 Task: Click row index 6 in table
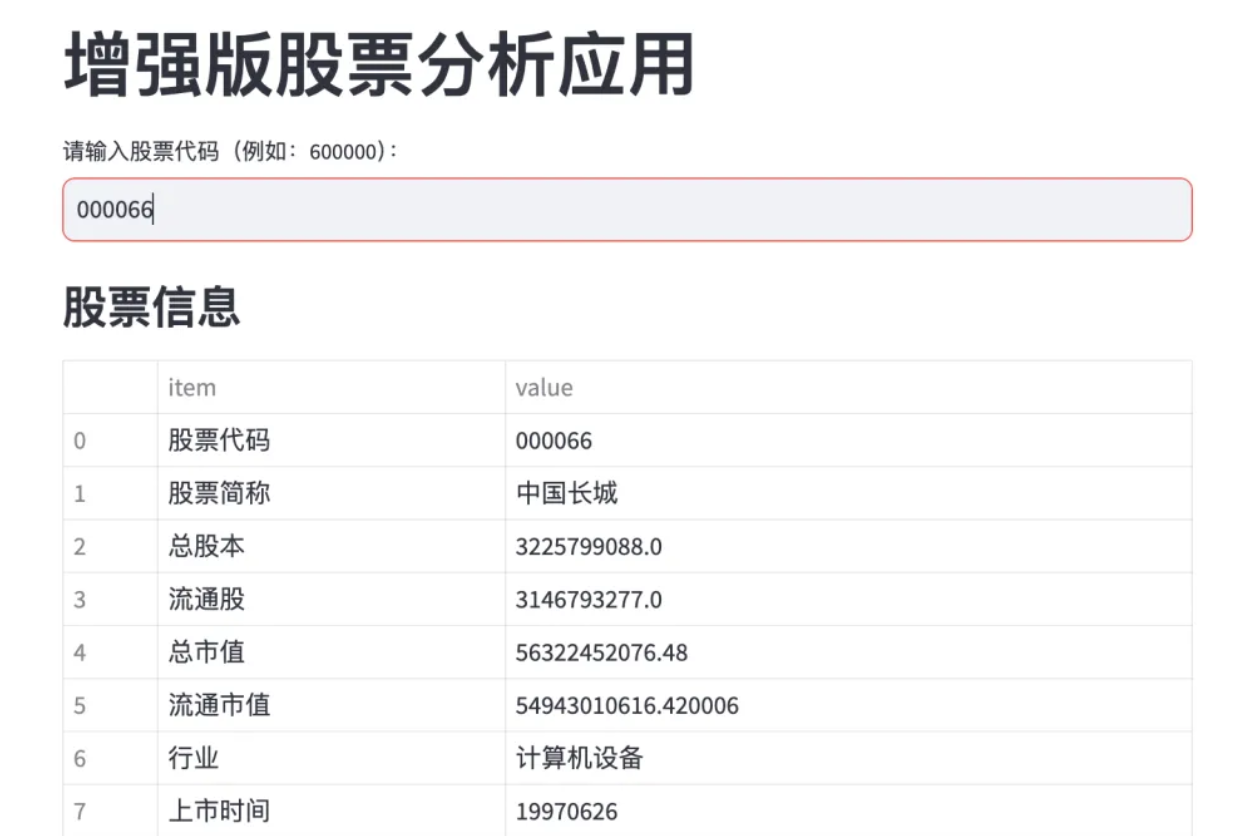pyautogui.click(x=110, y=758)
